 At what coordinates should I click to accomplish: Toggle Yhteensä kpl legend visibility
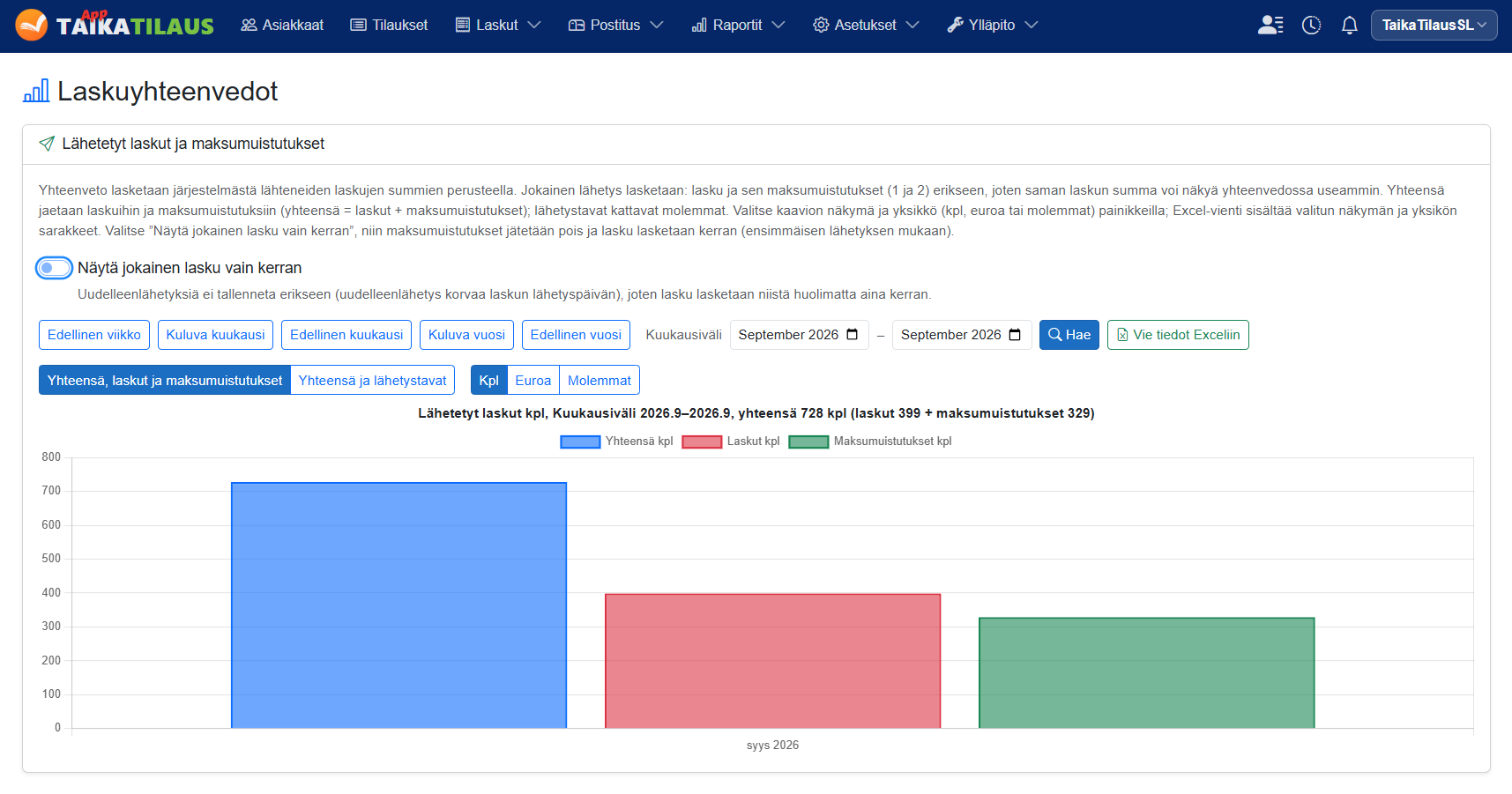[617, 442]
